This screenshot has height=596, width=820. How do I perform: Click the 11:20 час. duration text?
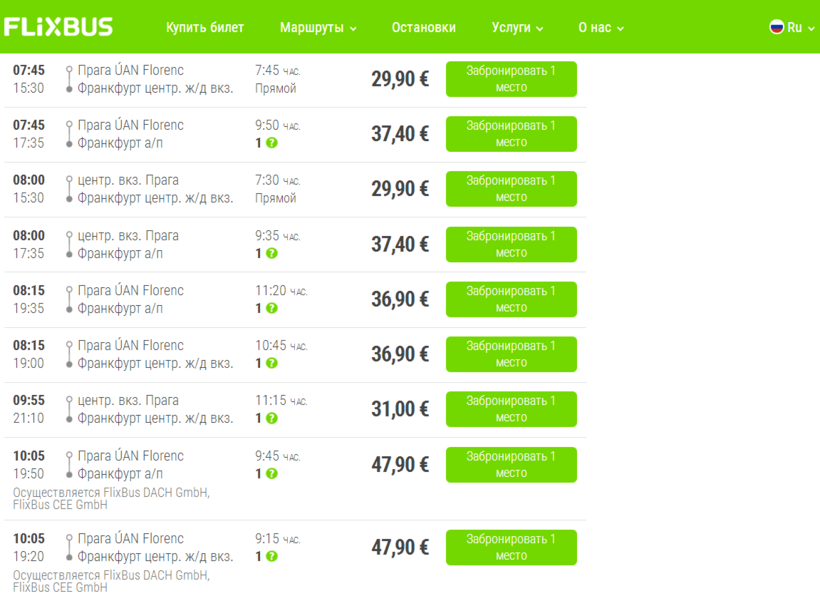point(281,291)
